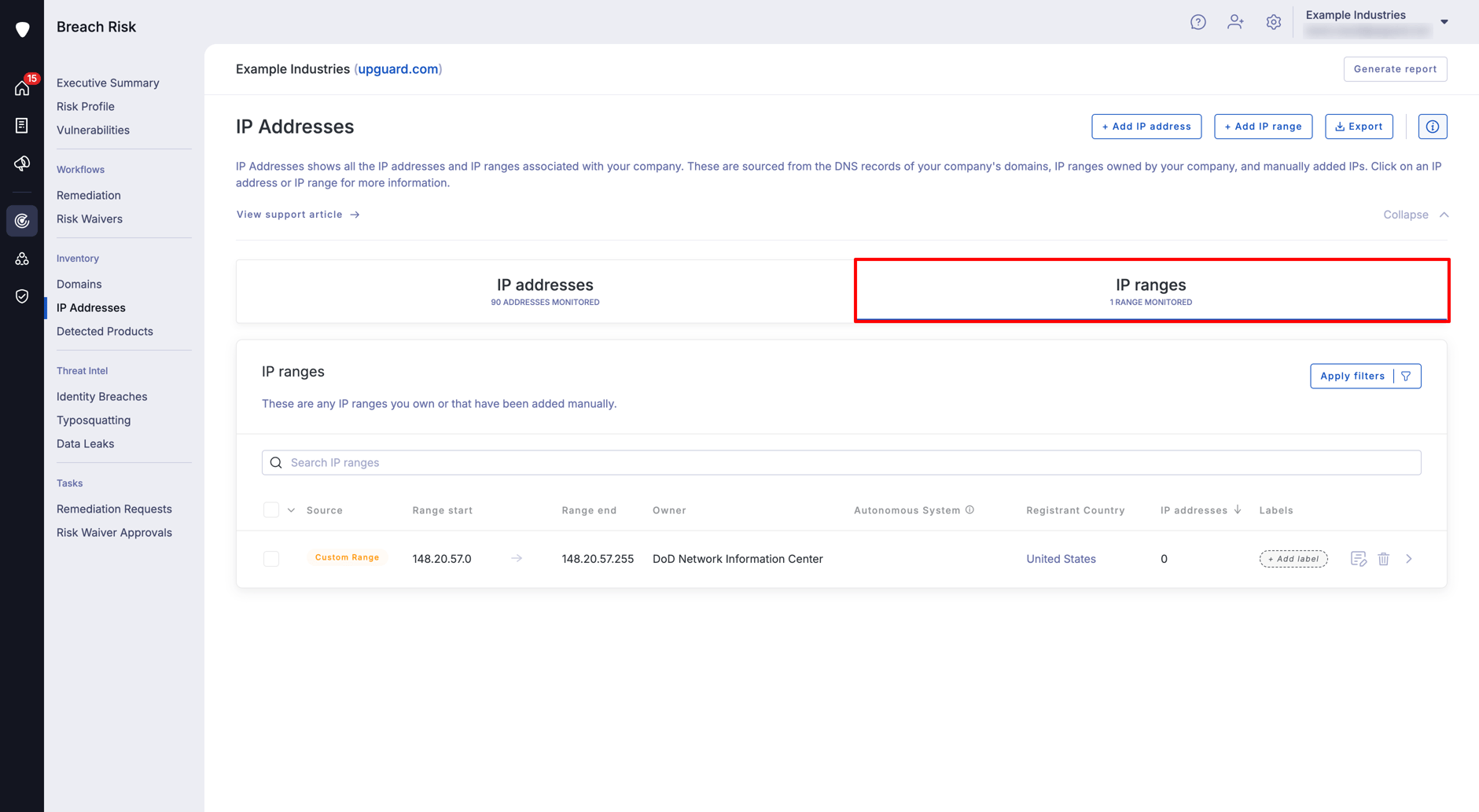Open the Example Industries account dropdown
The width and height of the screenshot is (1479, 812).
click(1374, 21)
